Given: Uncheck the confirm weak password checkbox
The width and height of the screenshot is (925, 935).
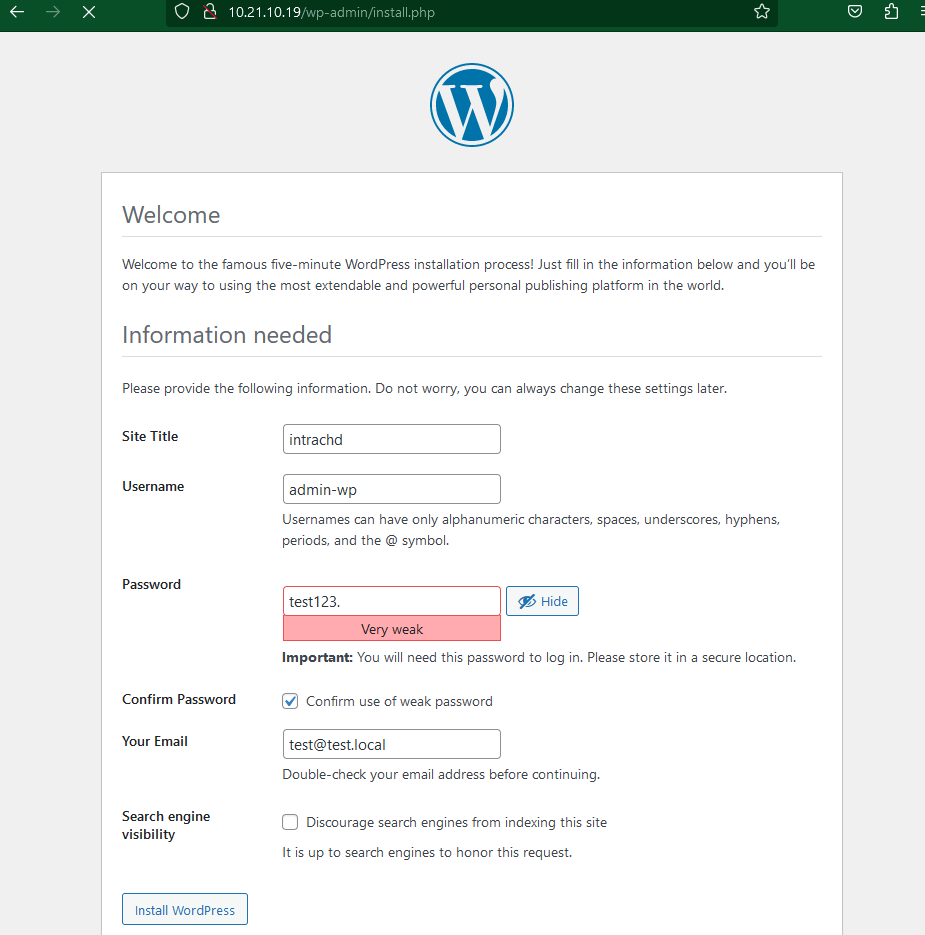Looking at the screenshot, I should [x=290, y=701].
